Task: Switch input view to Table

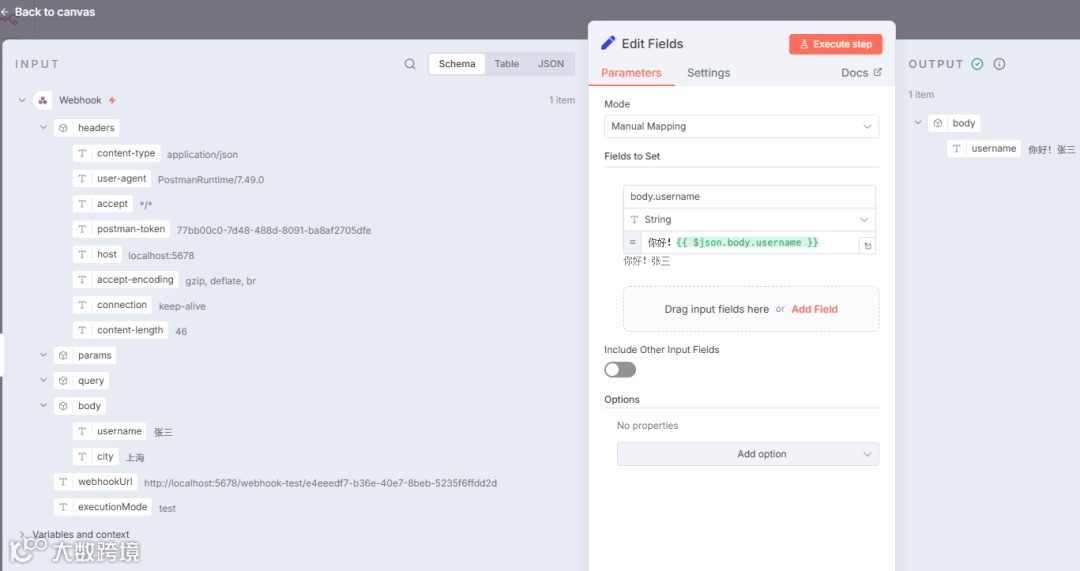Action: pos(506,64)
